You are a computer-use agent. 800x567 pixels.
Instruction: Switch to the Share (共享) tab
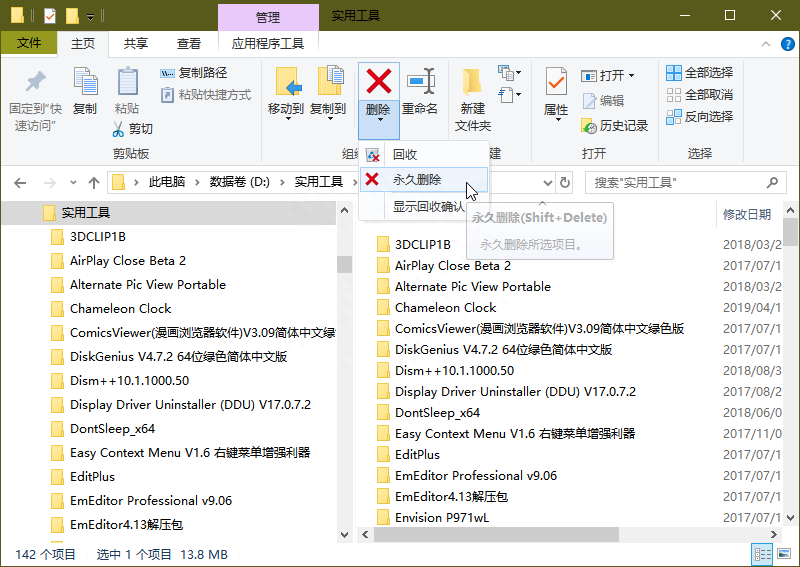click(136, 44)
